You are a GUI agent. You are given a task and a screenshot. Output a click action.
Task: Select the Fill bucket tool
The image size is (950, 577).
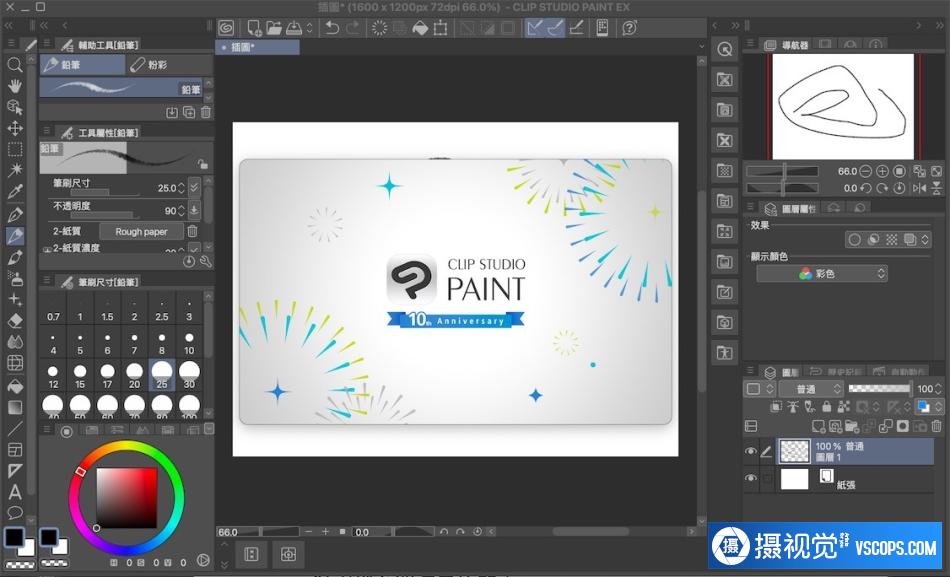pyautogui.click(x=15, y=385)
